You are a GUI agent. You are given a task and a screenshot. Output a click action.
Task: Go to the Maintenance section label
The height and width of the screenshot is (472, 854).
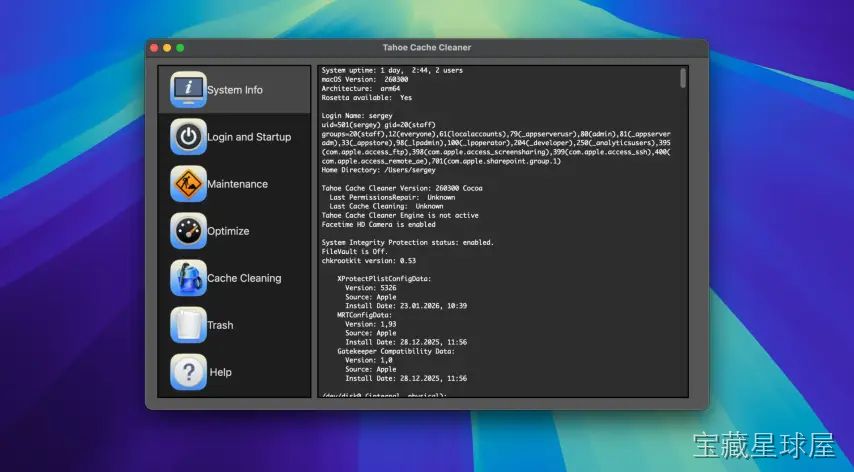coord(237,184)
